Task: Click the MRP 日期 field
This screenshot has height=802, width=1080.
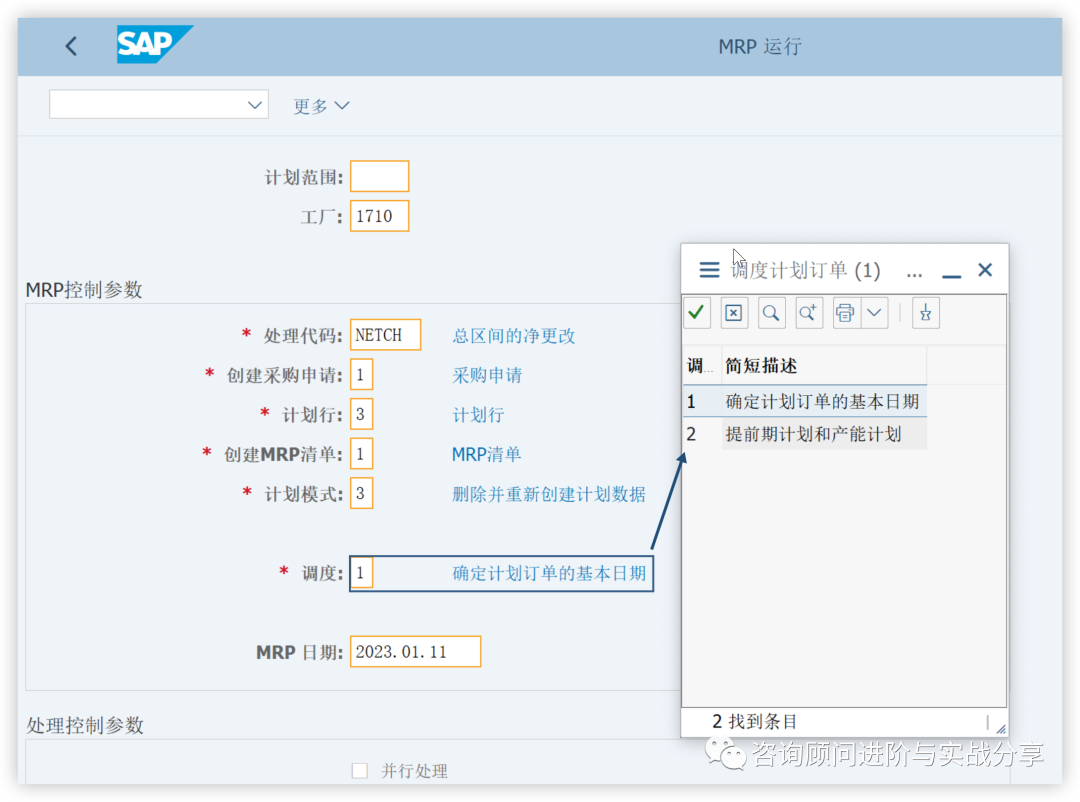Action: point(415,652)
